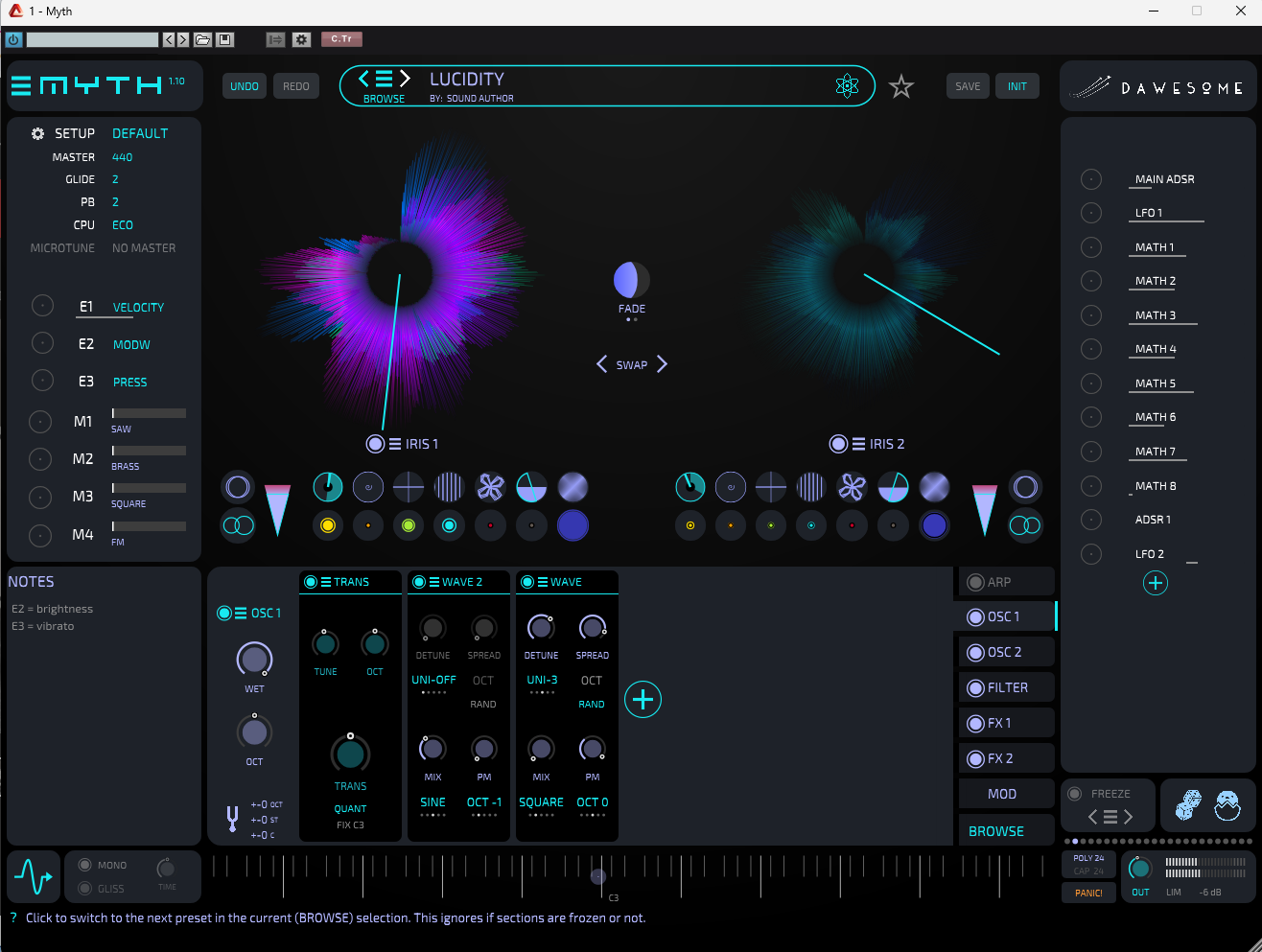Swap irises using right SWAP arrow
Screen dimensions: 1262x952
(x=662, y=364)
